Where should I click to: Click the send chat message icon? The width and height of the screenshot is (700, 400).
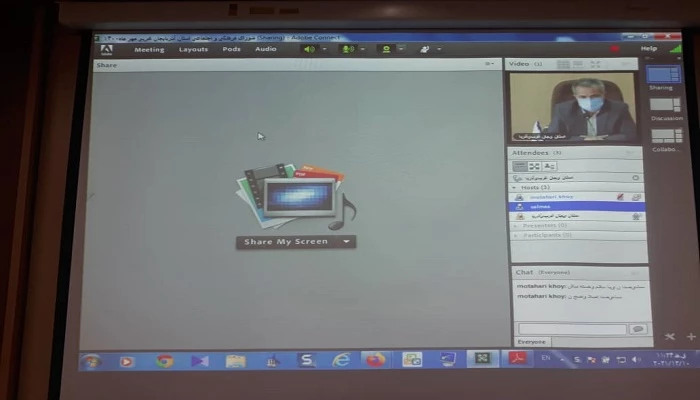click(637, 328)
